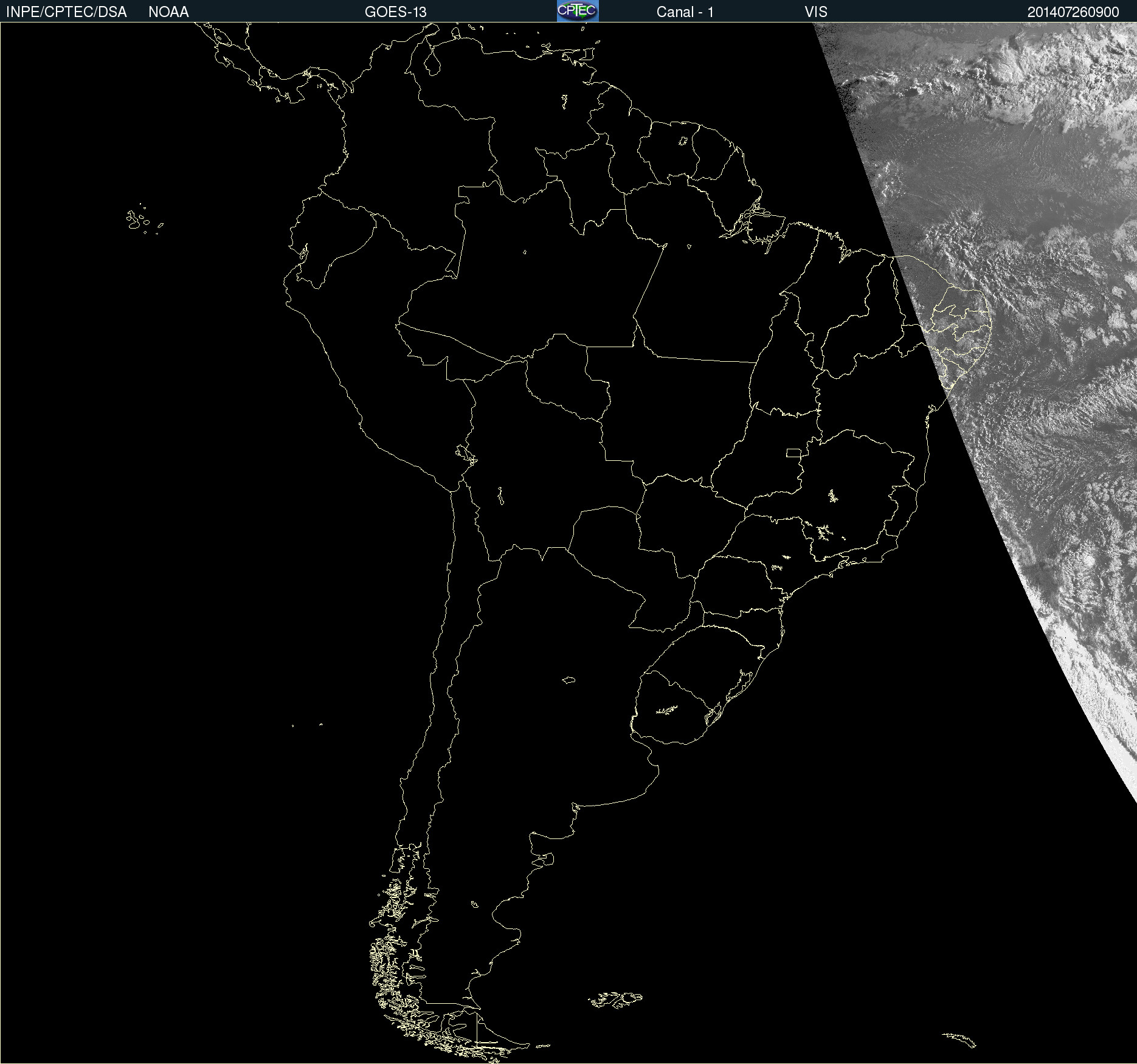The width and height of the screenshot is (1137, 1064).
Task: Click the INPE/CPTEC/DSA header label
Action: (66, 12)
